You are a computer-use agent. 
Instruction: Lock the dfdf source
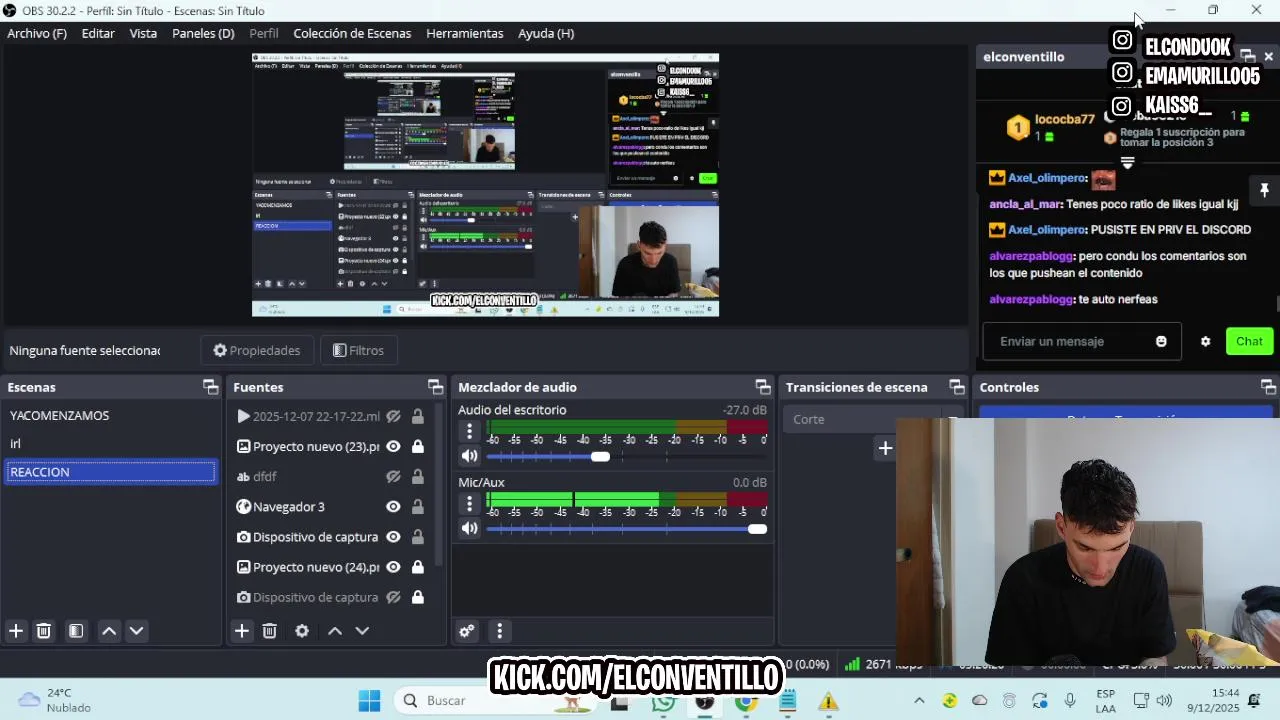(x=418, y=477)
